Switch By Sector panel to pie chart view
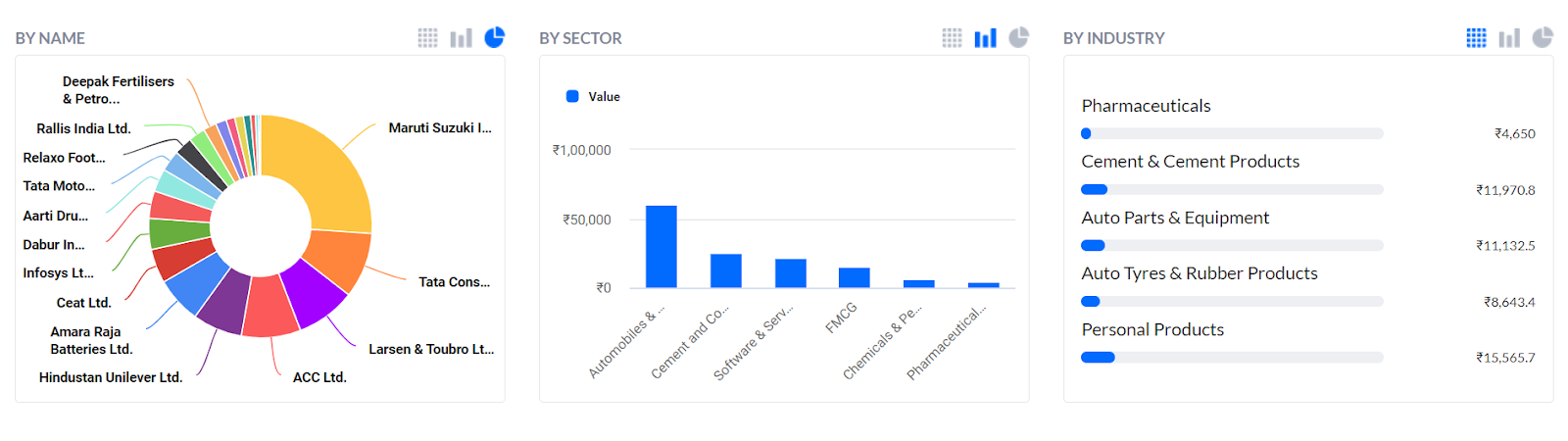 [1019, 37]
